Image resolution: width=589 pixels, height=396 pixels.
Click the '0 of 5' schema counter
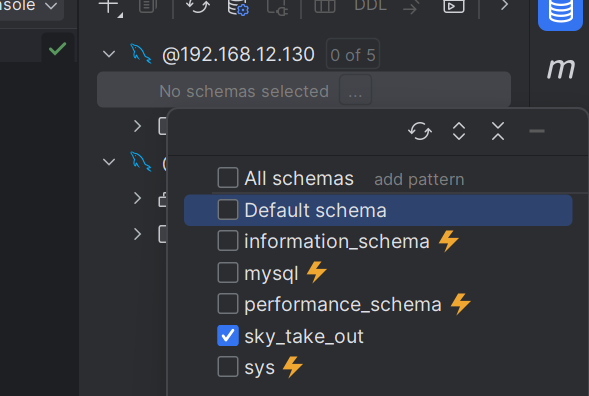click(353, 55)
